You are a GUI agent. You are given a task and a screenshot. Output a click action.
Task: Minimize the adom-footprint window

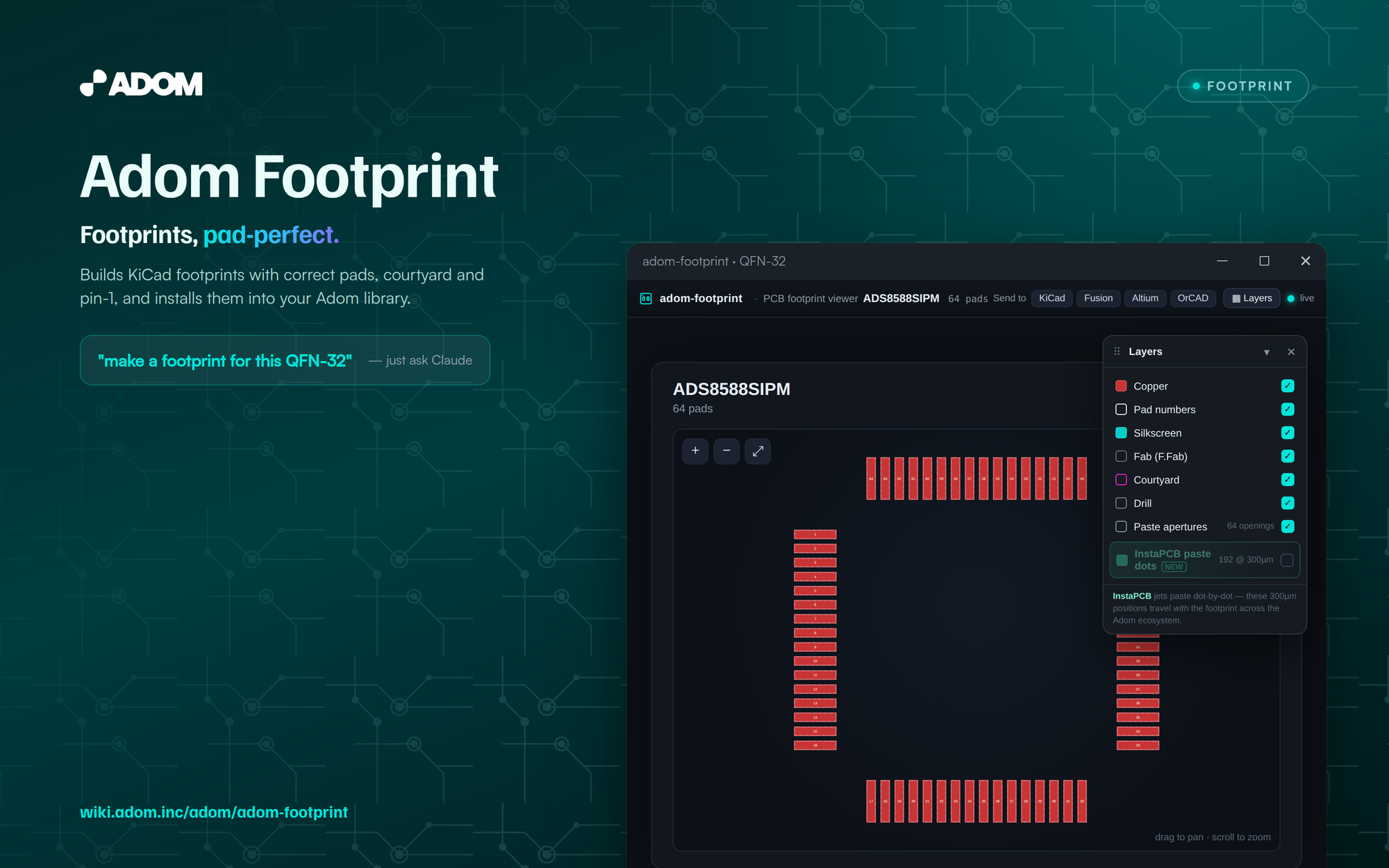1222,260
